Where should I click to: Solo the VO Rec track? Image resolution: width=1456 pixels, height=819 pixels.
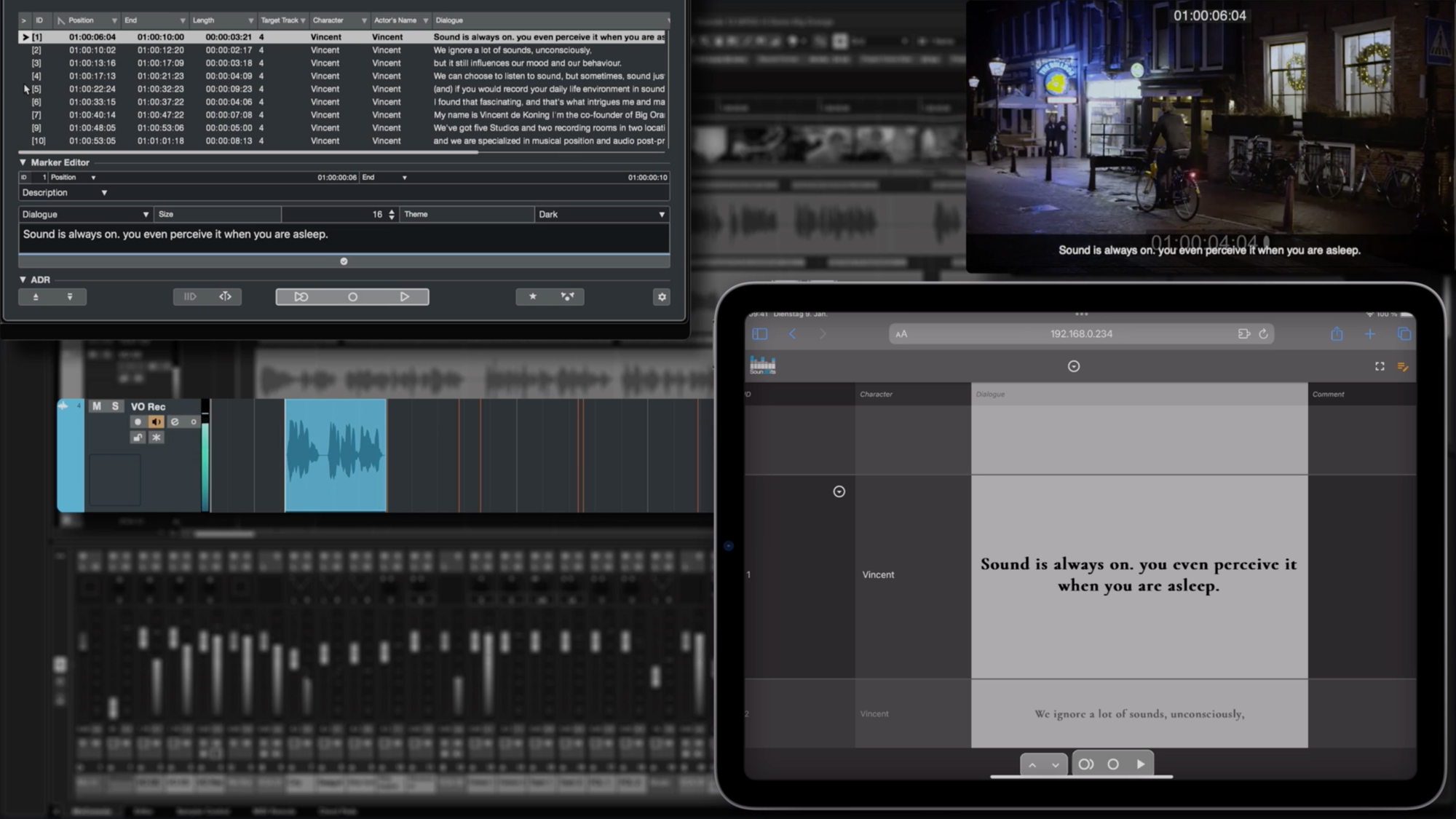point(115,406)
